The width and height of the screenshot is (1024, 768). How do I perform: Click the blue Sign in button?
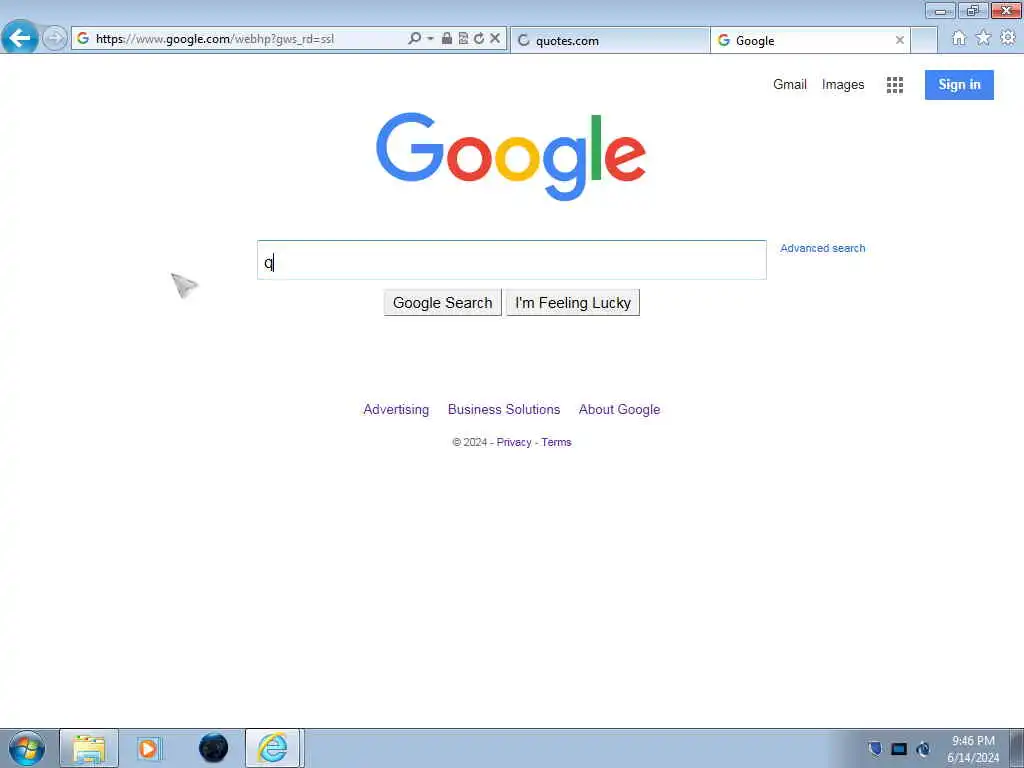pos(959,84)
